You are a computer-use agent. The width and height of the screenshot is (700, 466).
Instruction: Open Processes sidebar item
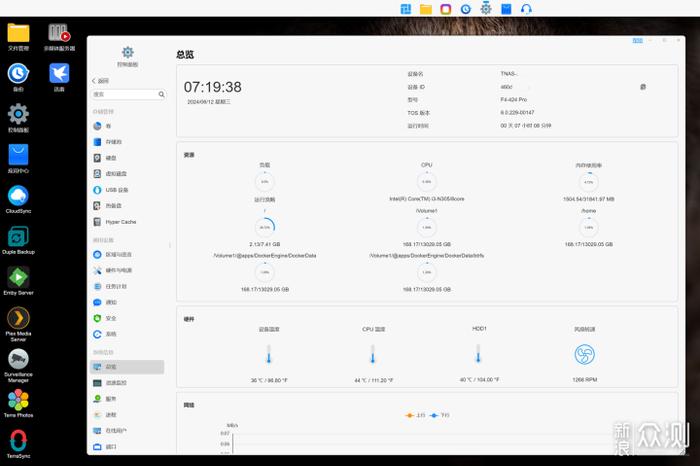coord(128,415)
